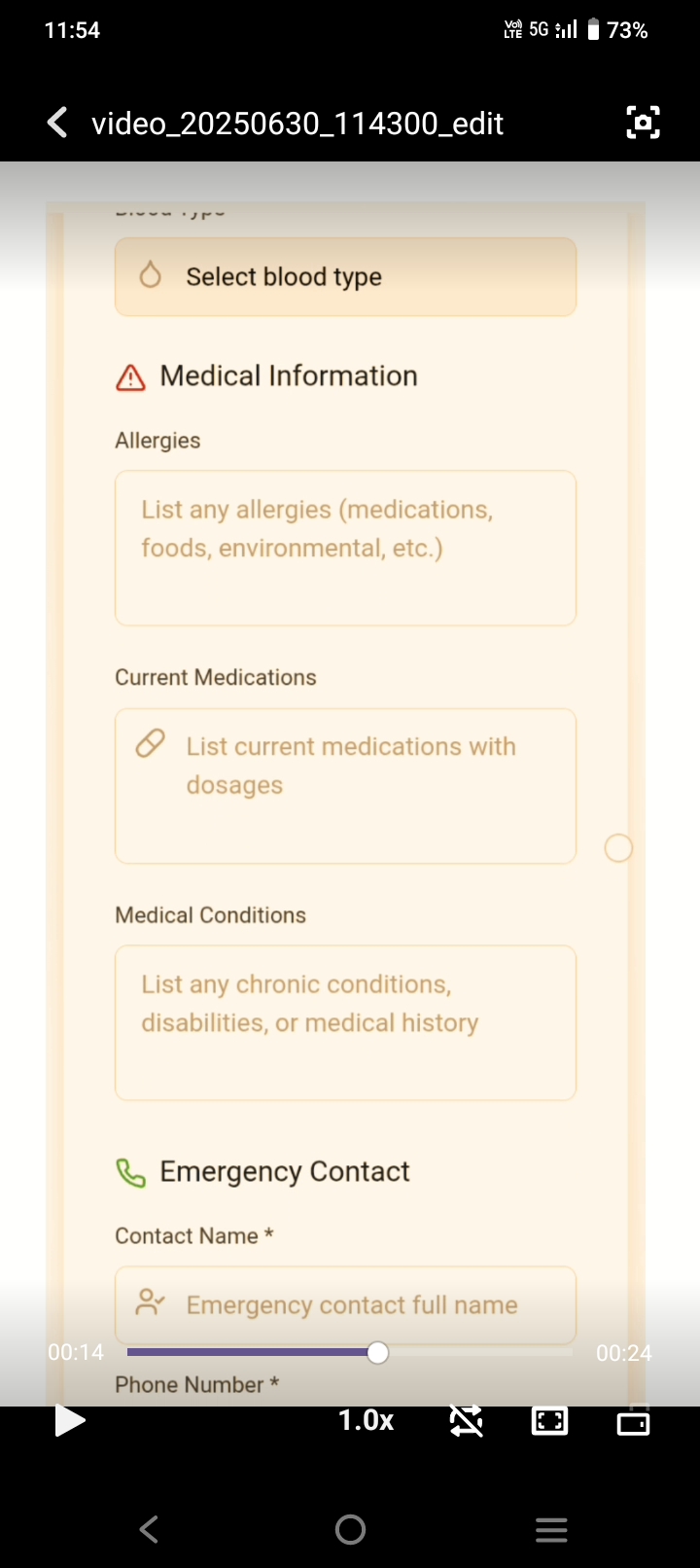700x1568 pixels.
Task: Open picture-in-picture pop-up view icon
Action: [633, 1423]
